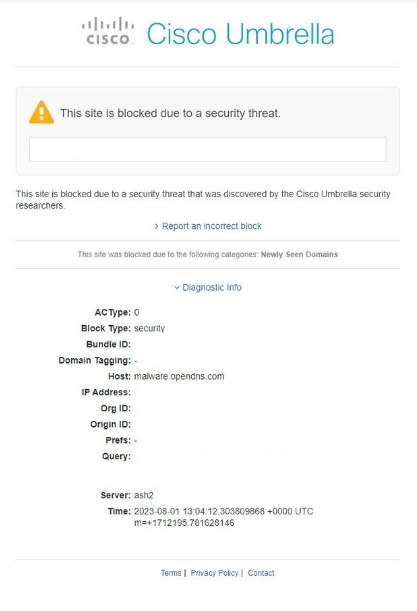
Task: Click the Time timestamp value
Action: [x=224, y=517]
